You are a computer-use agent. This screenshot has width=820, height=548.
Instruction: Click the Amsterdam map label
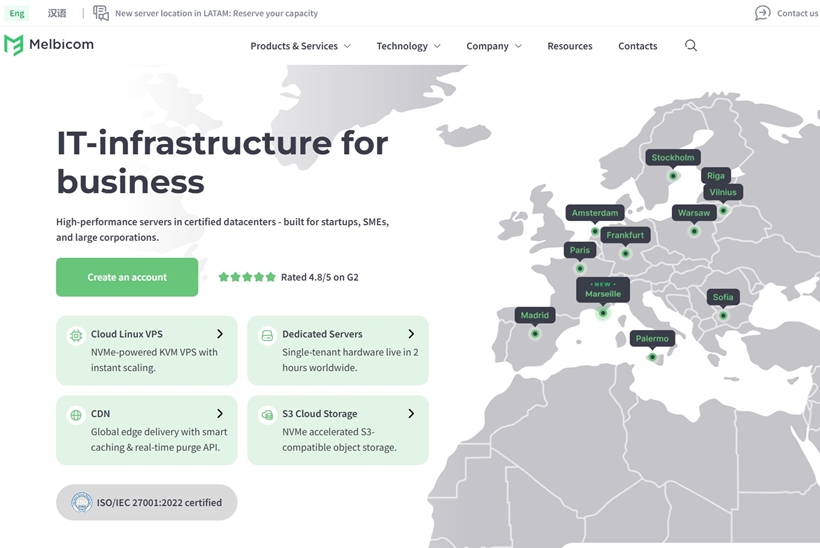(595, 213)
